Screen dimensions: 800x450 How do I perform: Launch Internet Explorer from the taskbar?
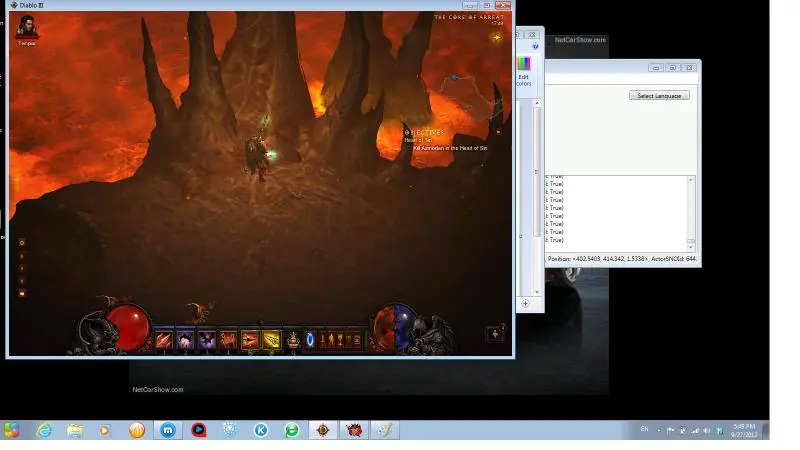[x=44, y=430]
